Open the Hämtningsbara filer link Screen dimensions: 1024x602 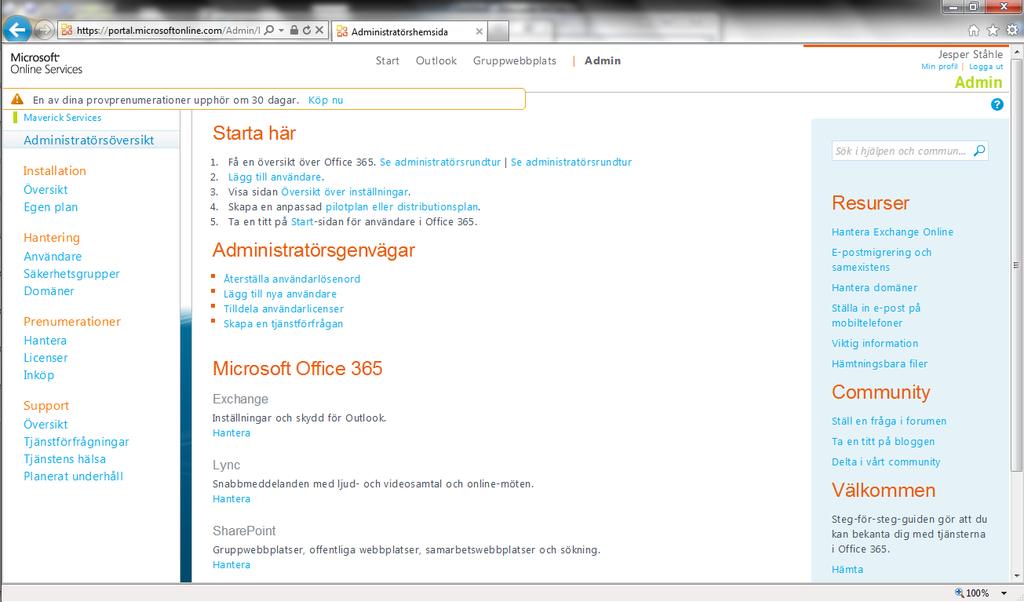[x=880, y=364]
